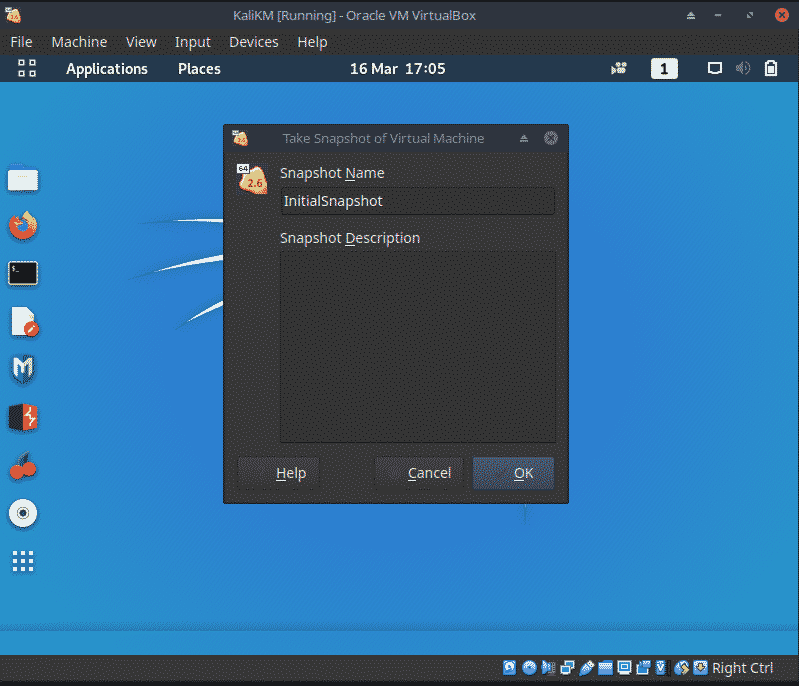
Task: Open Help in the snapshot dialog
Action: [278, 473]
